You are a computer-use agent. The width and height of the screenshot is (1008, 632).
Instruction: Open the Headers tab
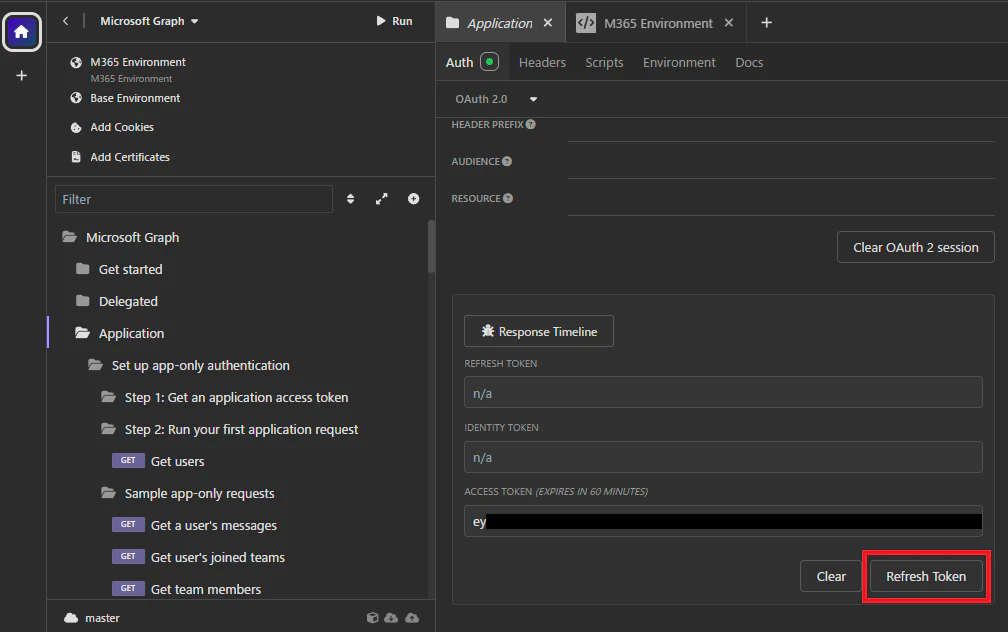pyautogui.click(x=542, y=62)
